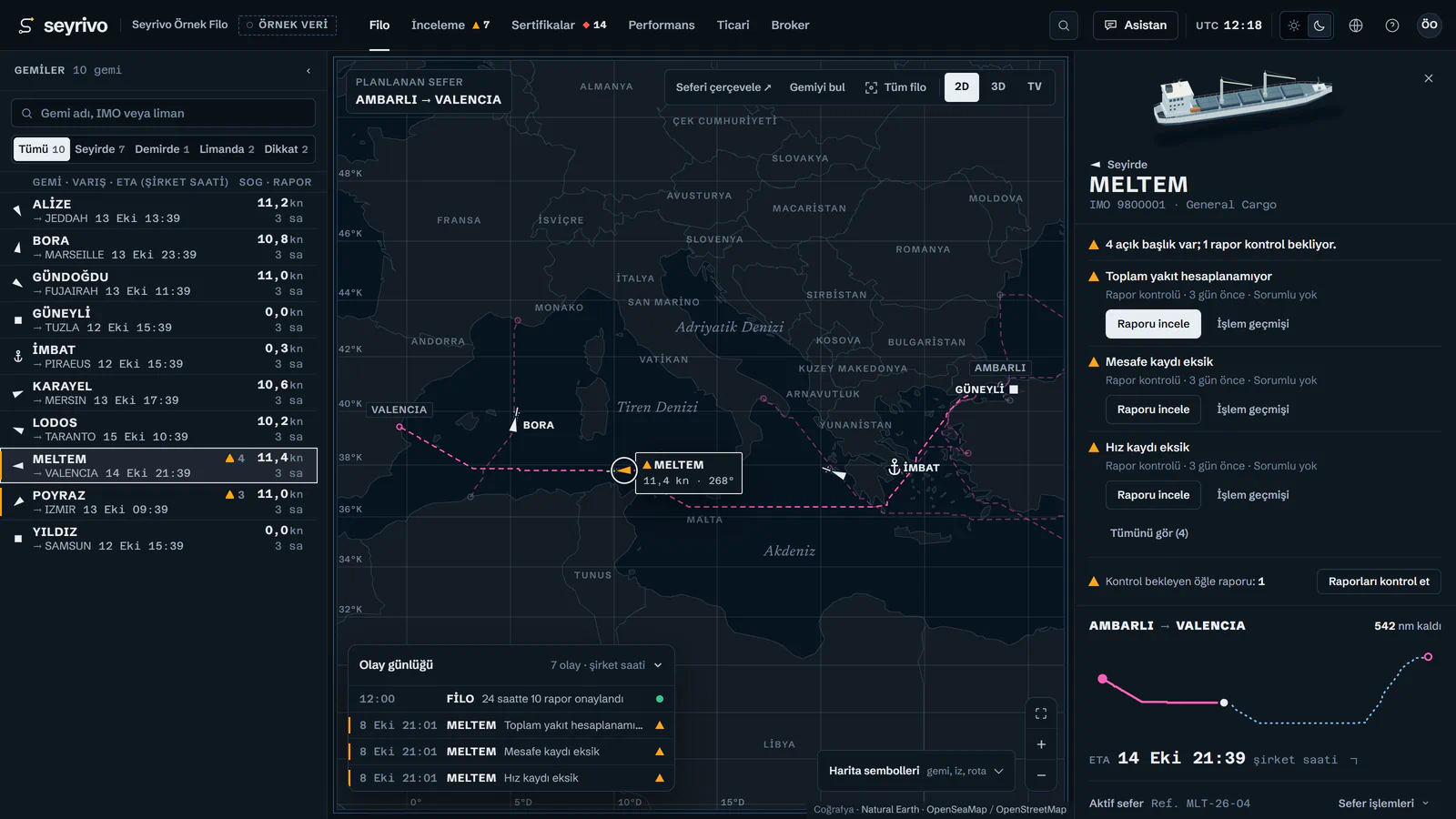This screenshot has height=819, width=1456.
Task: Click the MELTEM ship marker on map
Action: [623, 470]
